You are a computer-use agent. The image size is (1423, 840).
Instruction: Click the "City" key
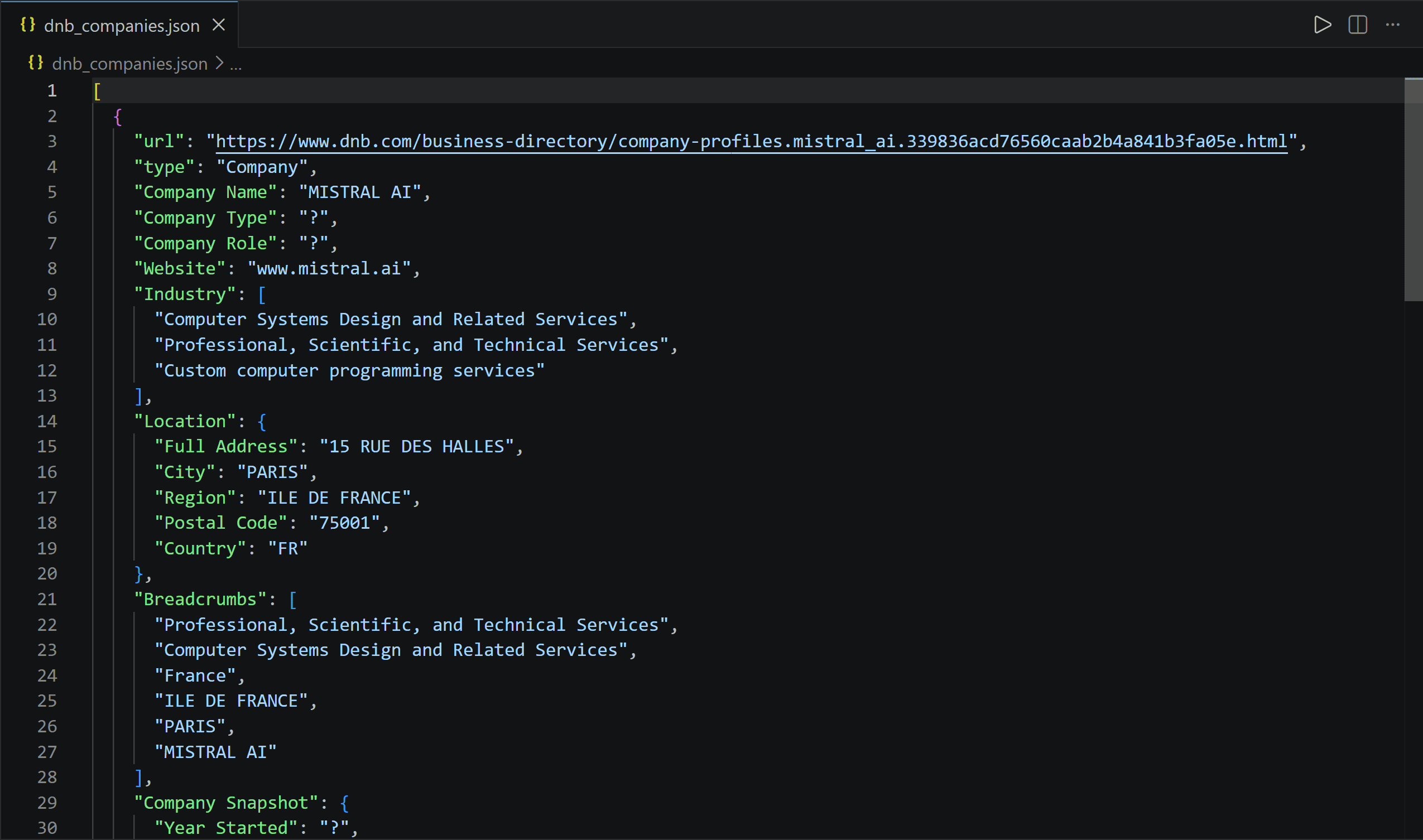click(x=185, y=472)
